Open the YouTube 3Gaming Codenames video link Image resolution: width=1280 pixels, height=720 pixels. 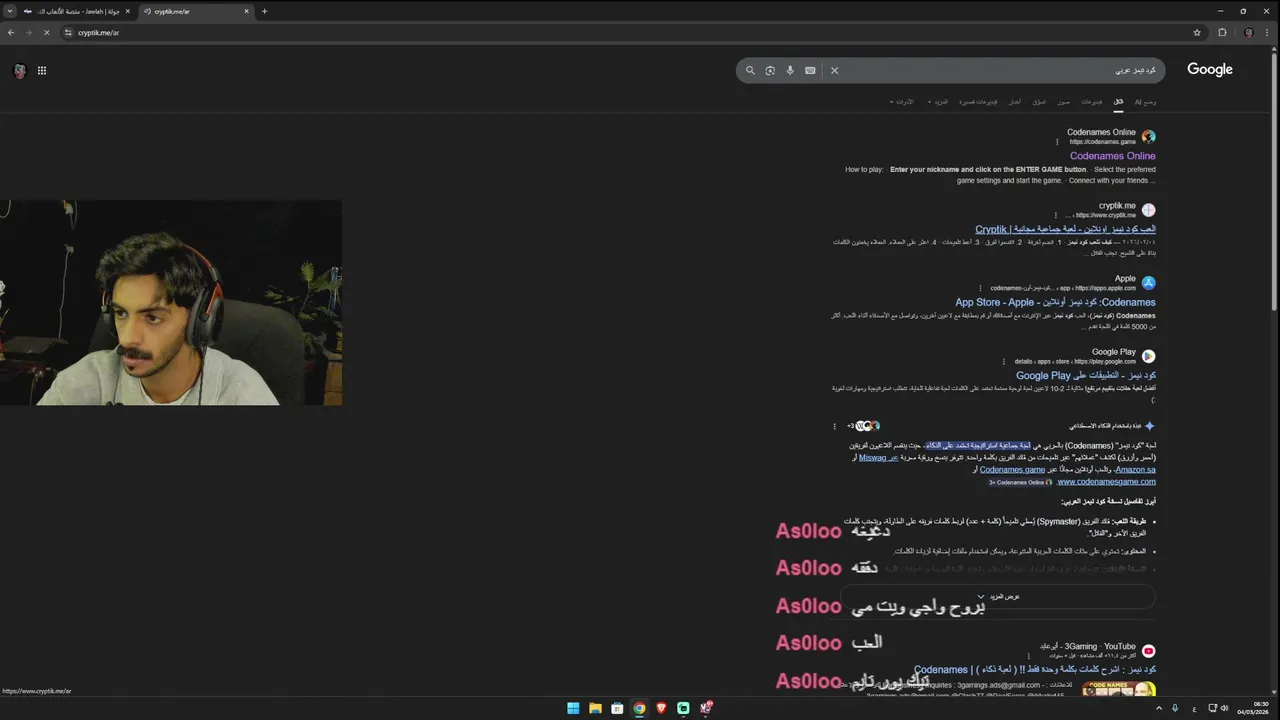1034,669
